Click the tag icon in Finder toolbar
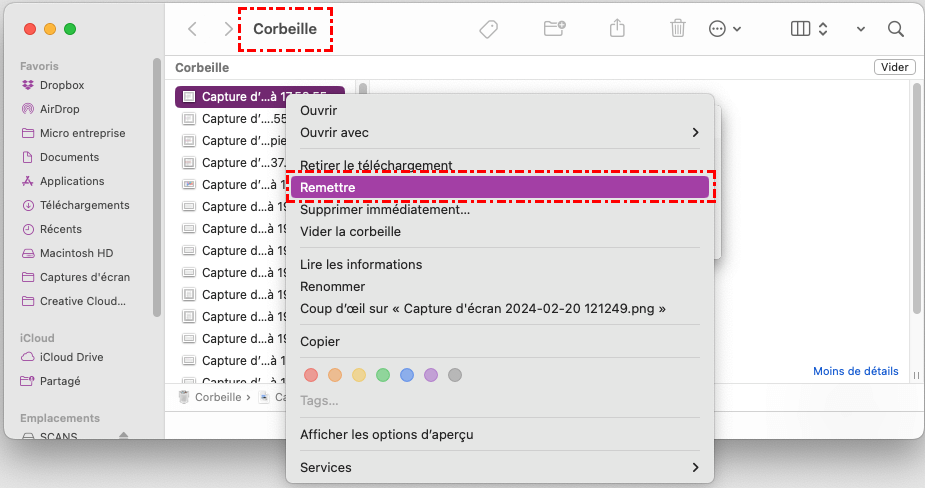925x488 pixels. (x=488, y=29)
